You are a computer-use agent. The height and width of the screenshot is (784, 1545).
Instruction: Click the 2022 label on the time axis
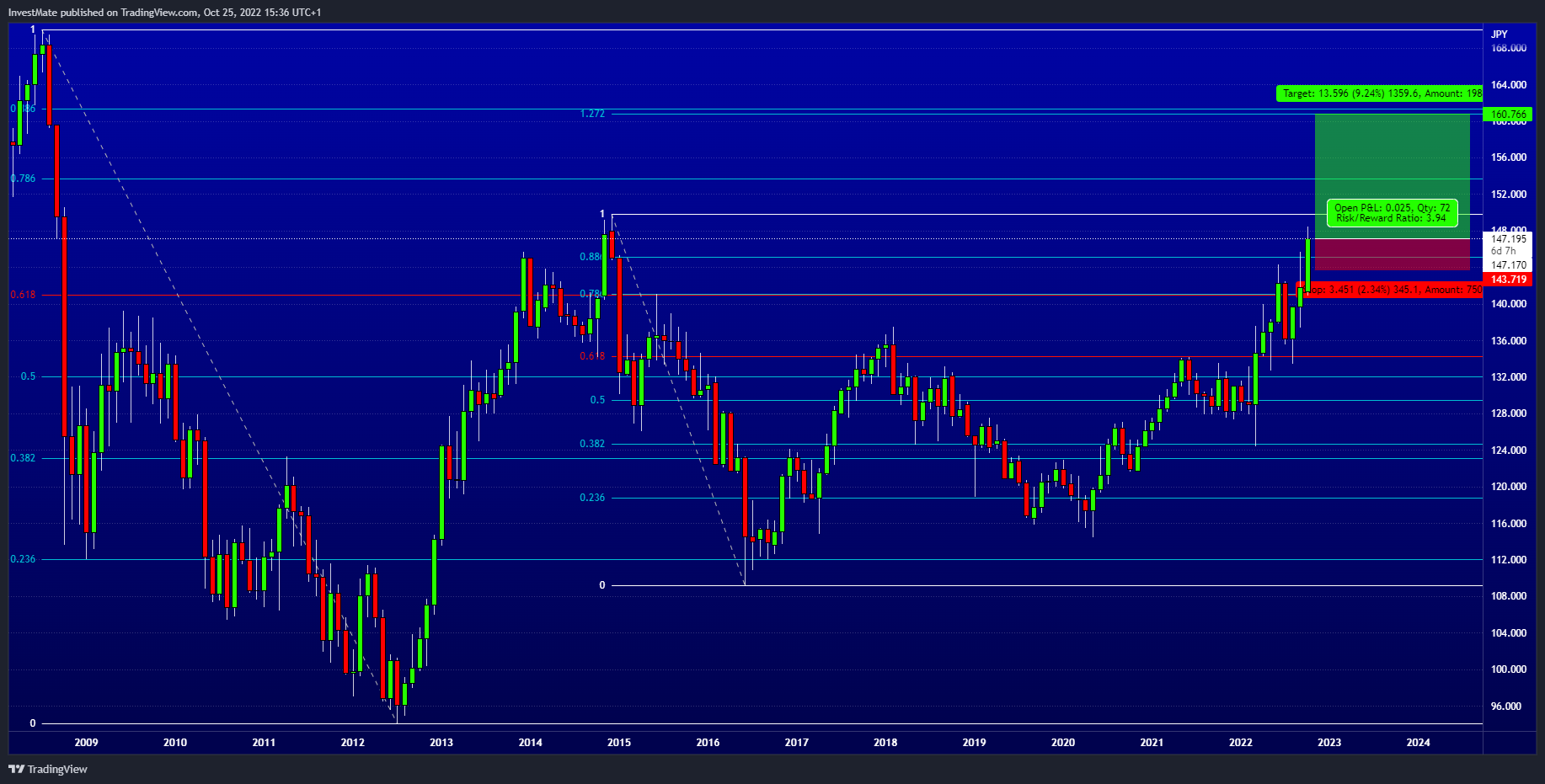pyautogui.click(x=1241, y=743)
